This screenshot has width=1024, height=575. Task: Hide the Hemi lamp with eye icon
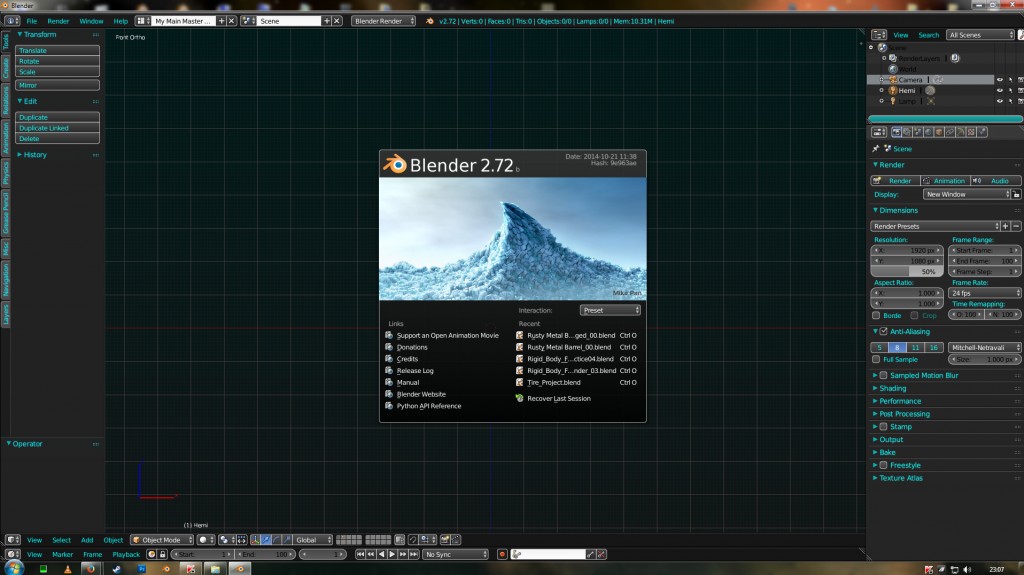[999, 90]
